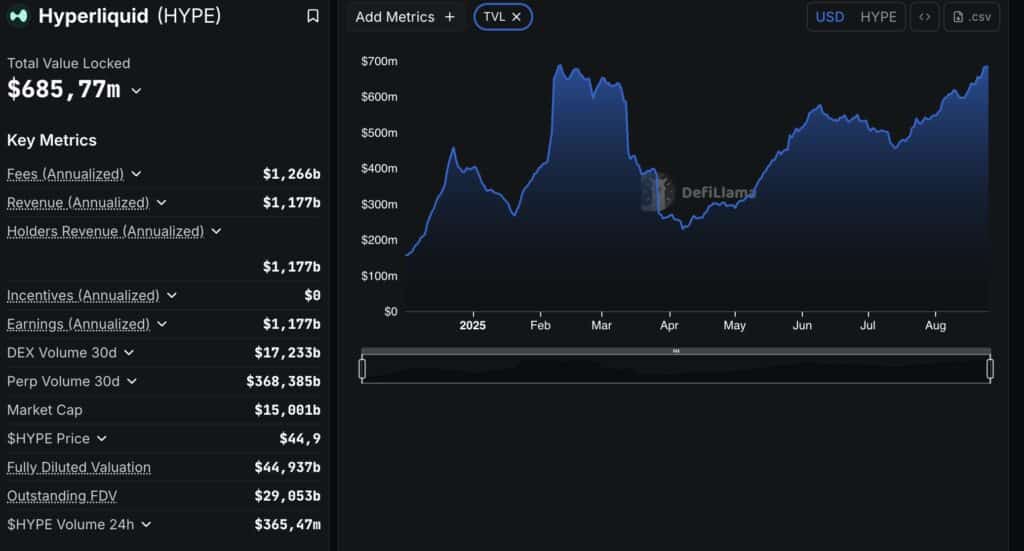Viewport: 1024px width, 551px height.
Task: Grab the right range slider handle
Action: pos(990,369)
